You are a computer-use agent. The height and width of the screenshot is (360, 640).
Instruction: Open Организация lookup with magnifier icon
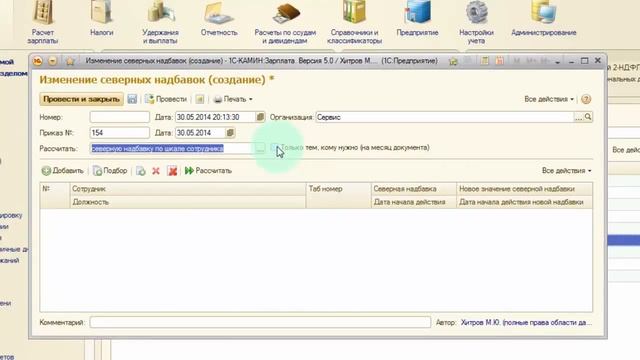(588, 117)
